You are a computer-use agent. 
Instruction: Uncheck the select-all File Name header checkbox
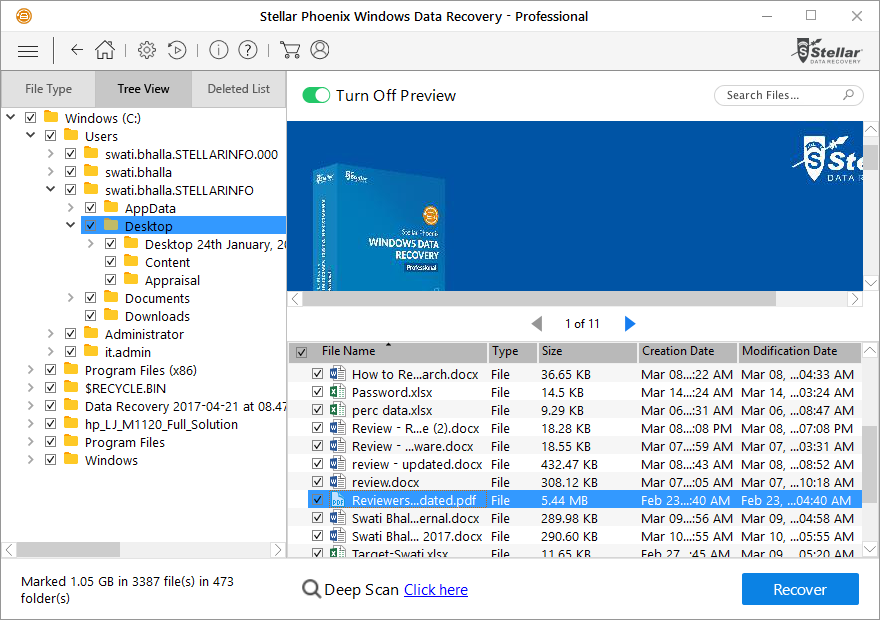click(x=301, y=352)
